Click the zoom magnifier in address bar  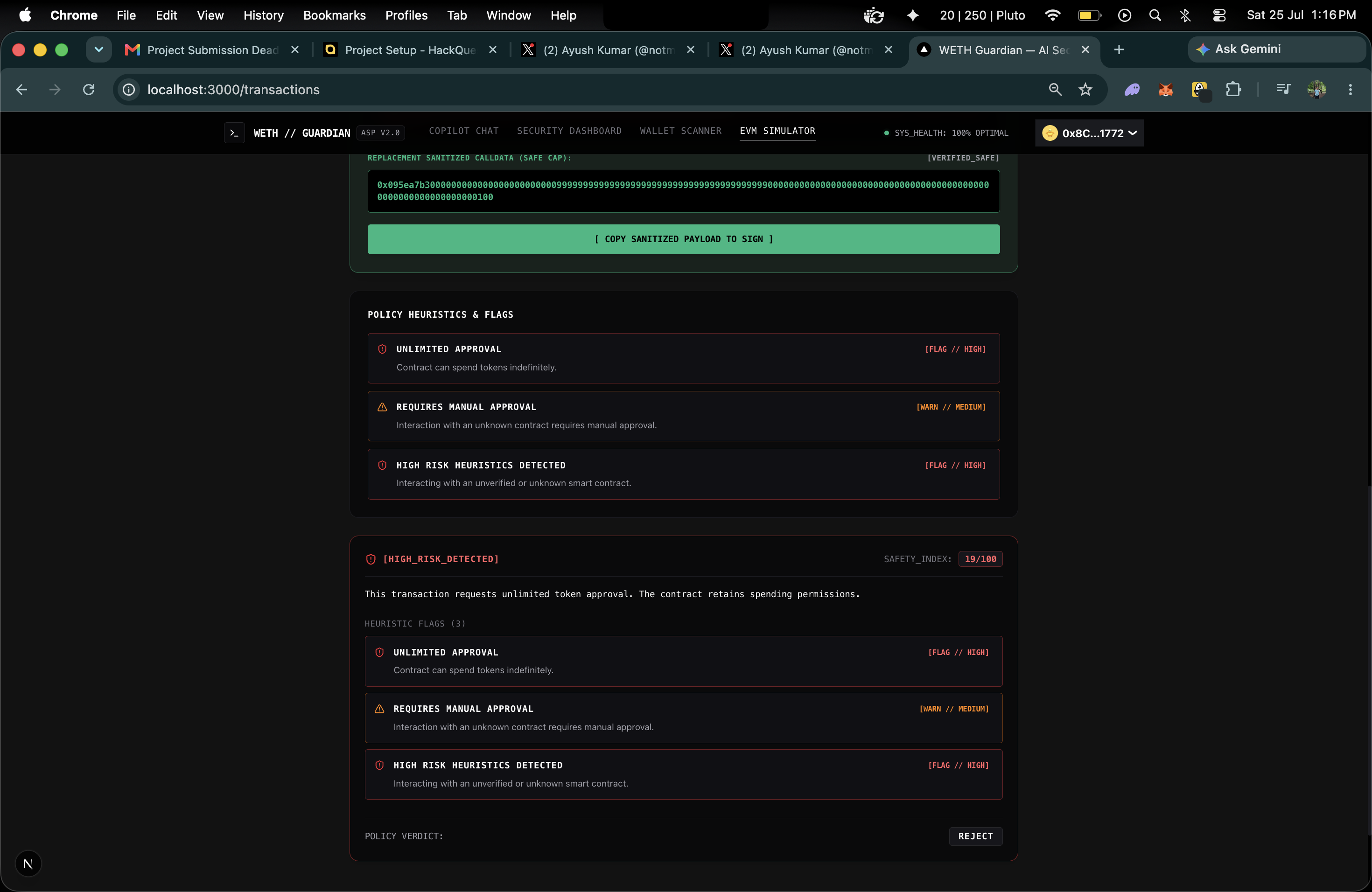[x=1055, y=89]
